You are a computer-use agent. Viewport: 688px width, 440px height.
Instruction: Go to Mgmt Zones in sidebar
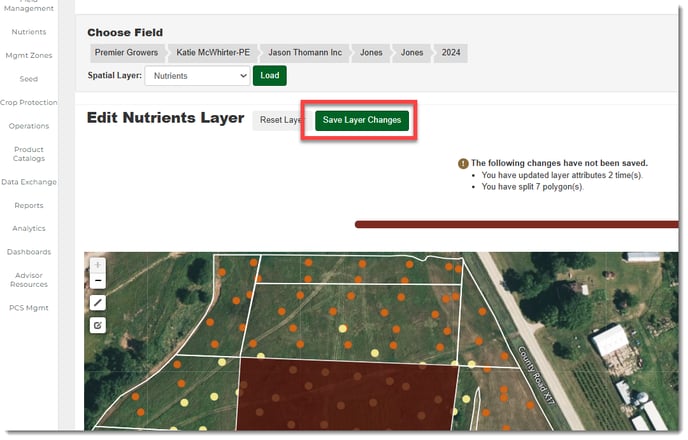click(x=29, y=55)
